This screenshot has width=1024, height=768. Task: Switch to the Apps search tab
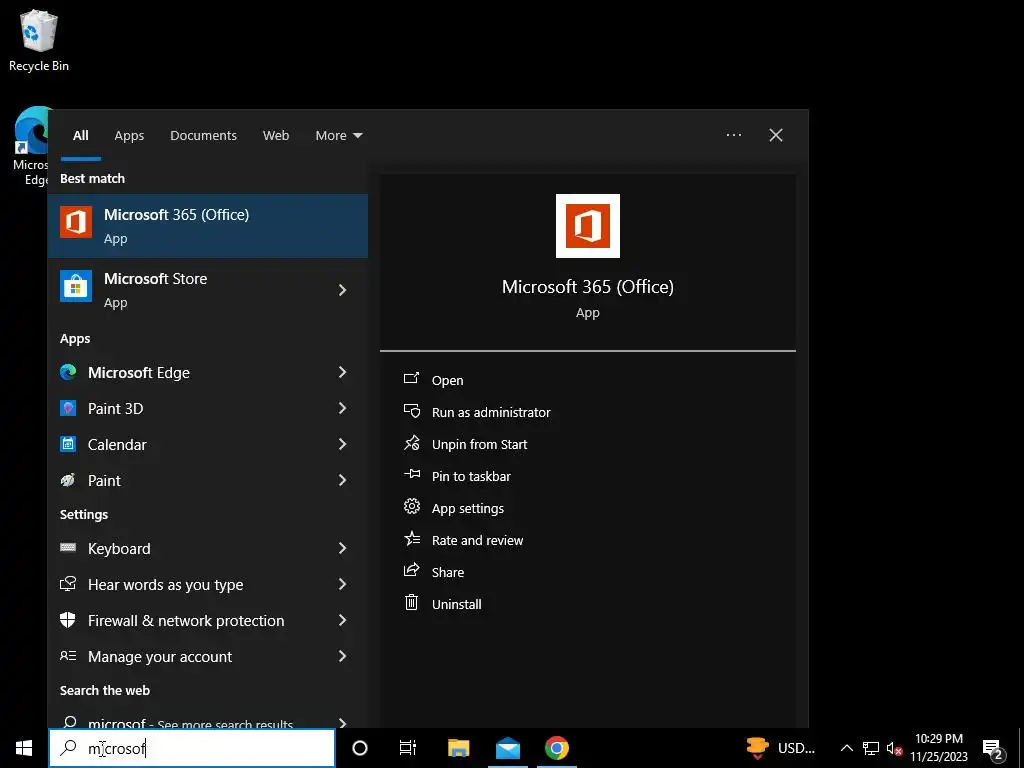point(129,135)
